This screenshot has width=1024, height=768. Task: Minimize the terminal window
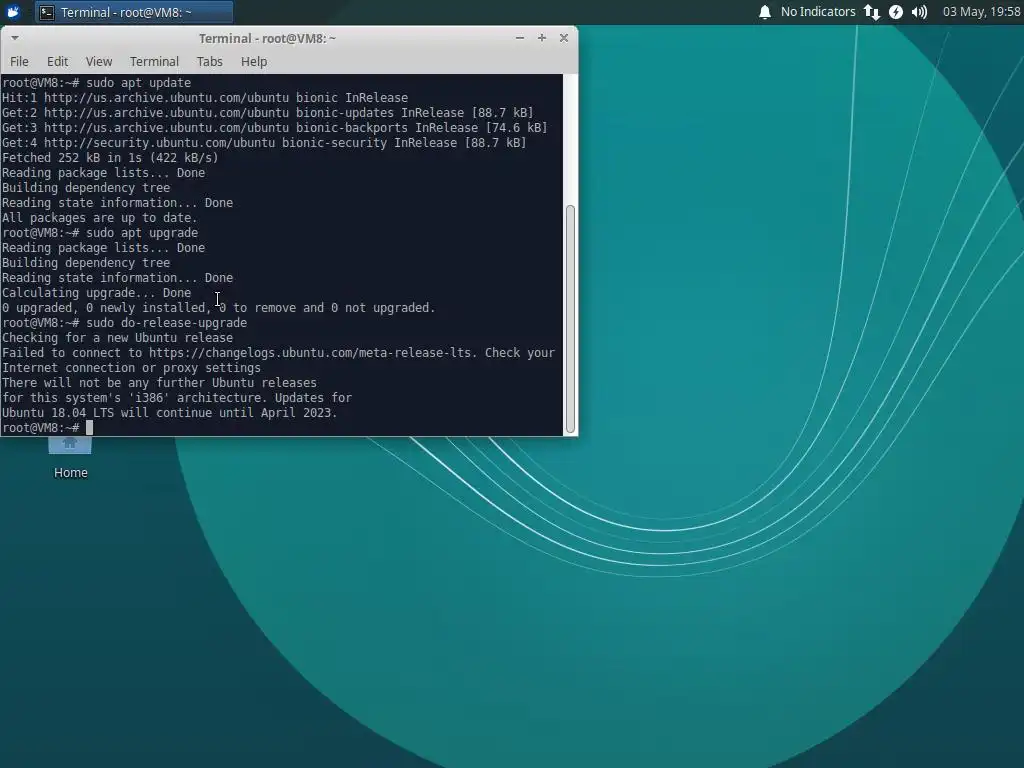point(520,38)
